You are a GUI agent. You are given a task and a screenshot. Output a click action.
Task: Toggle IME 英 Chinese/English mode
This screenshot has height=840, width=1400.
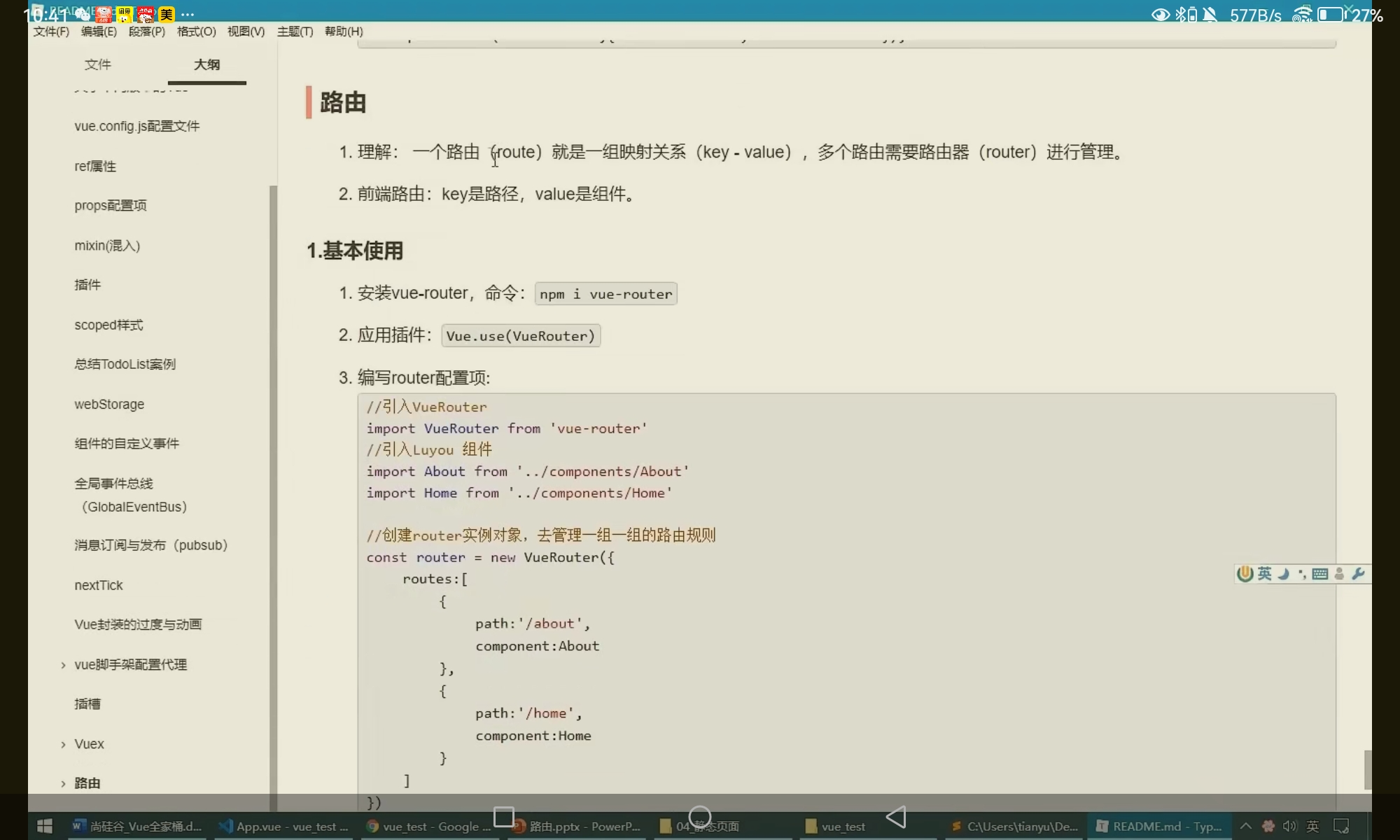(x=1264, y=574)
